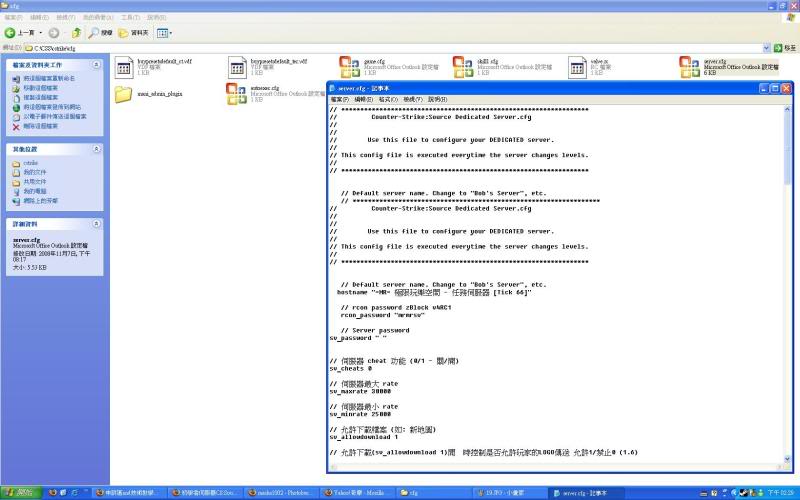This screenshot has width=800, height=500.
Task: Open the mani_admin_plugin folder
Action: click(124, 94)
